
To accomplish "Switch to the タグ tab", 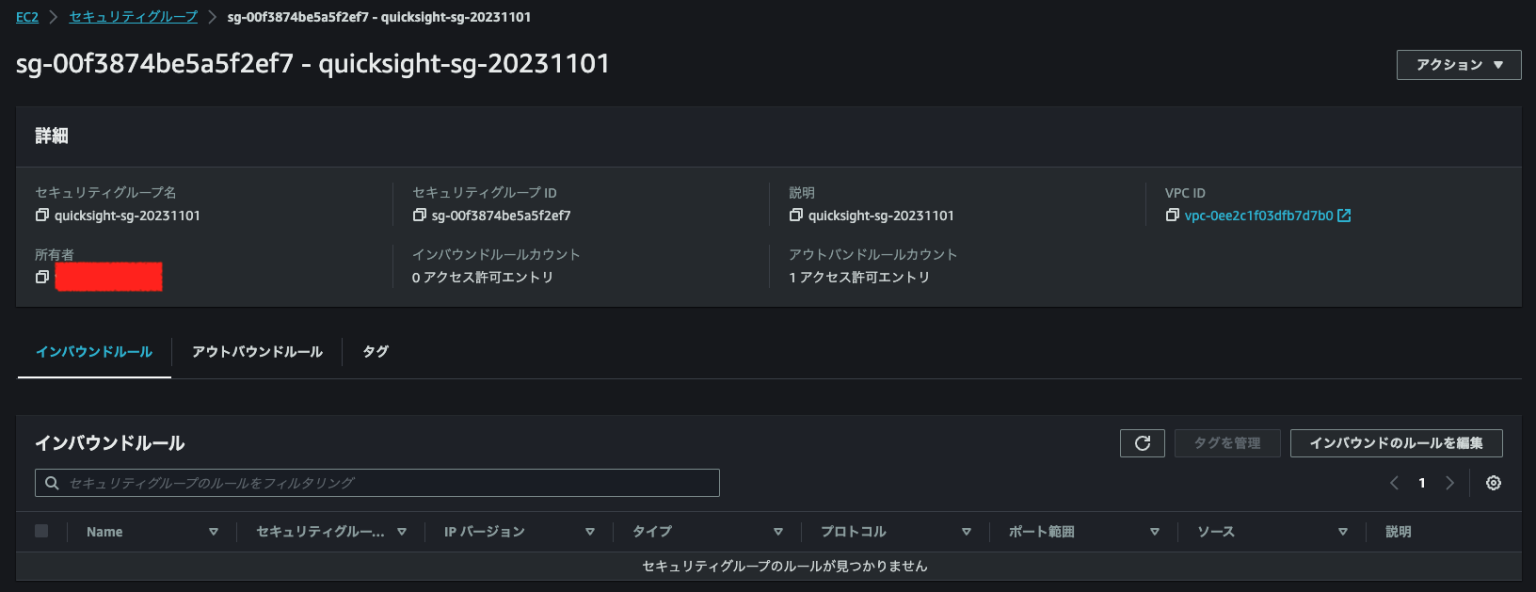I will pyautogui.click(x=375, y=352).
